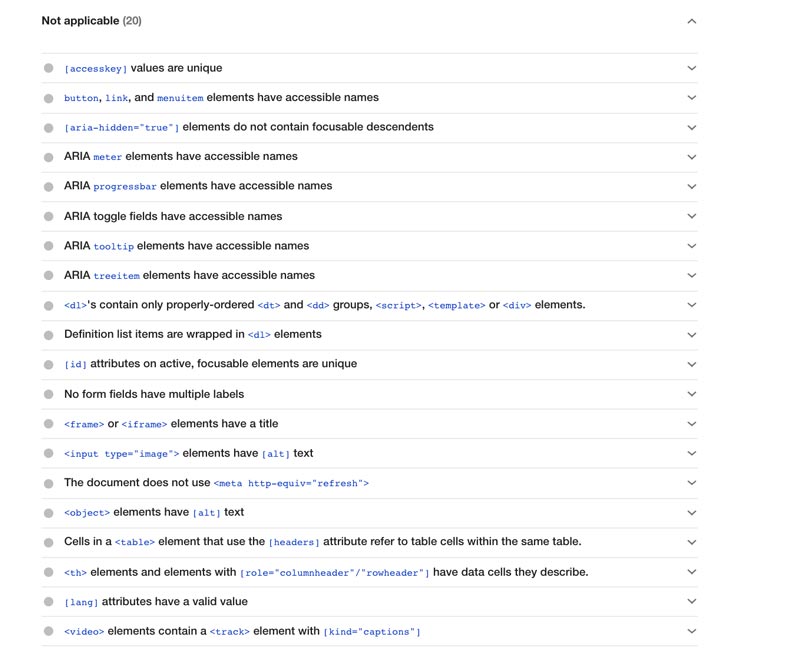
Task: Expand chevron for table headers attribute audit
Action: [691, 543]
